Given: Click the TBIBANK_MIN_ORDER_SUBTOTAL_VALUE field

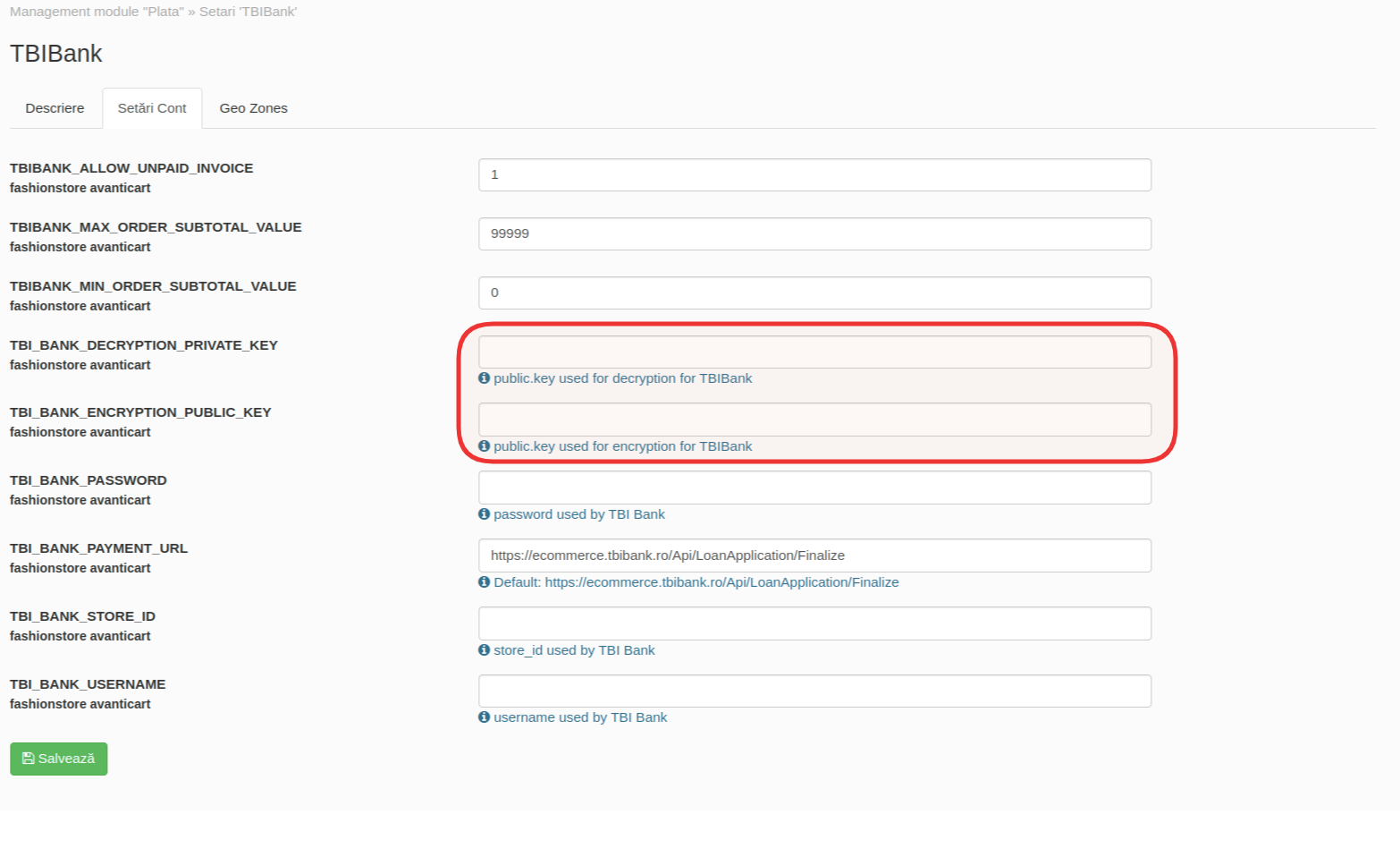Looking at the screenshot, I should coord(814,293).
